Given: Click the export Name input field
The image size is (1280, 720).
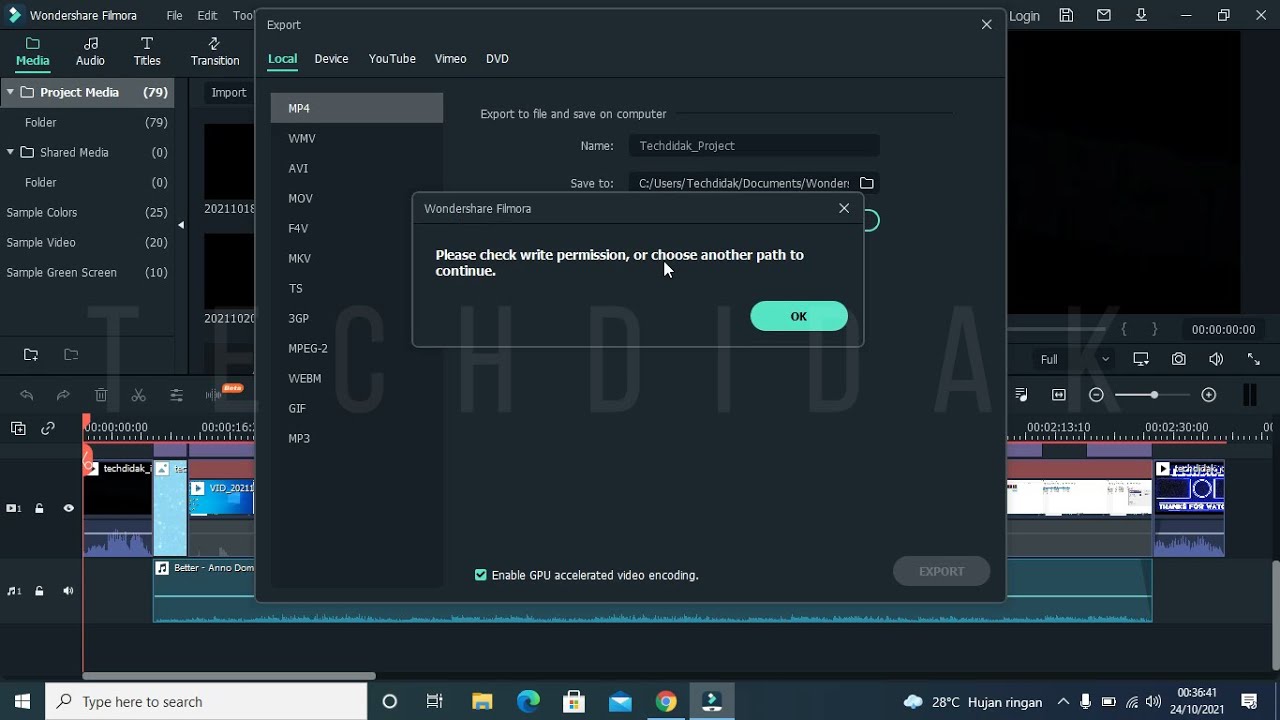Looking at the screenshot, I should pyautogui.click(x=754, y=146).
